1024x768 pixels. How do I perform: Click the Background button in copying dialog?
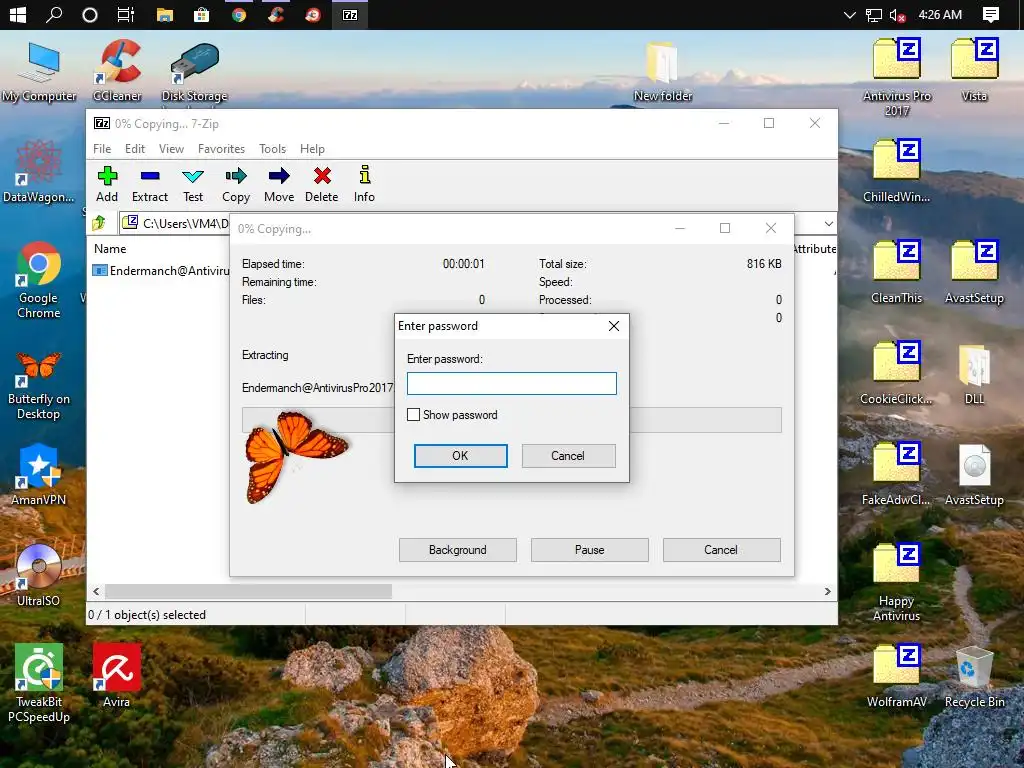[x=458, y=550]
